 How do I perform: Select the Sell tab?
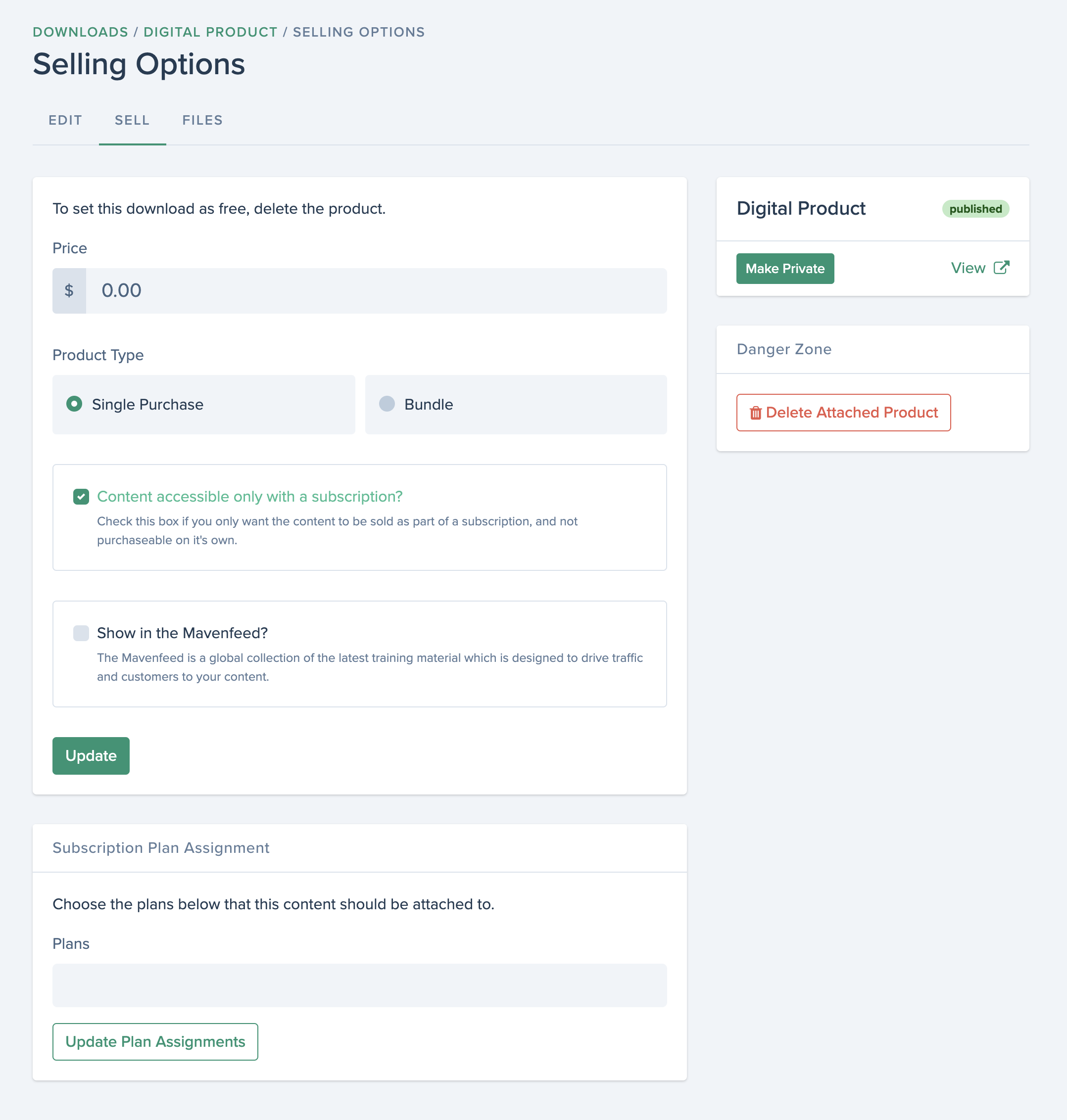(132, 121)
